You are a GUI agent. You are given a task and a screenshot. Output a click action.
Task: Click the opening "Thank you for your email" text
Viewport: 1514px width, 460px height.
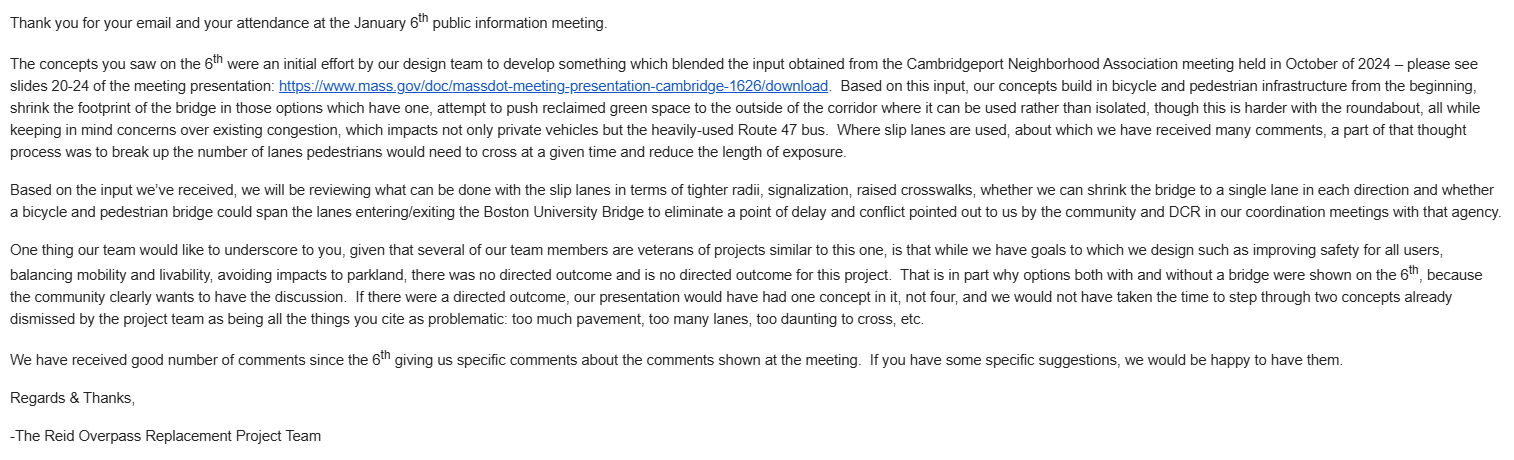coord(83,22)
